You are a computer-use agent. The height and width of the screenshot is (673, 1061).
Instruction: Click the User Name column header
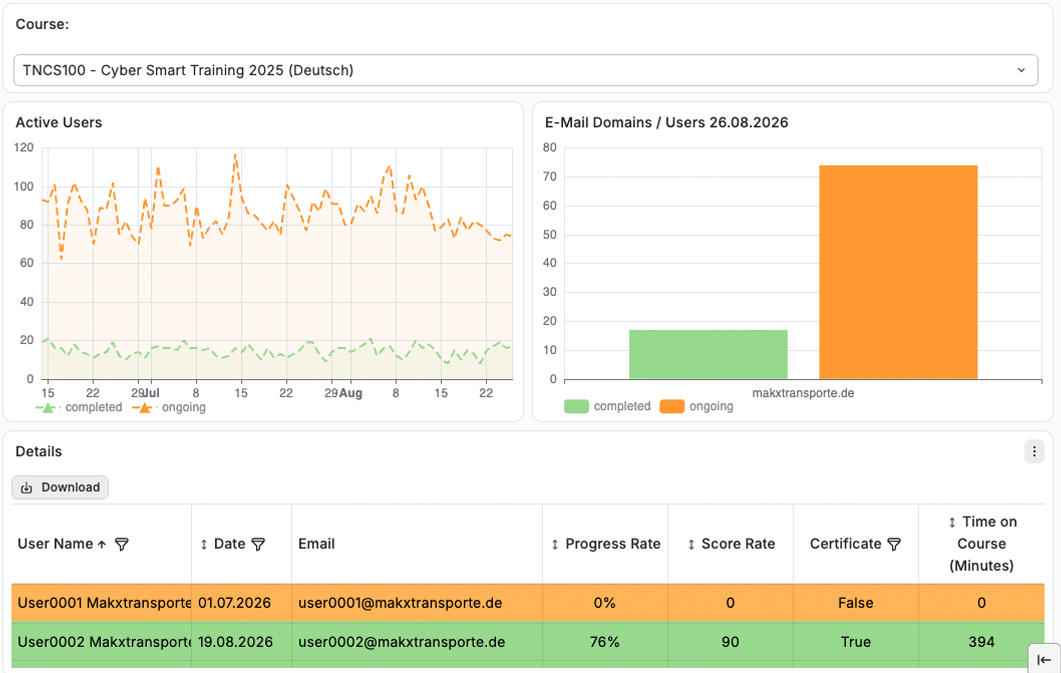point(55,544)
